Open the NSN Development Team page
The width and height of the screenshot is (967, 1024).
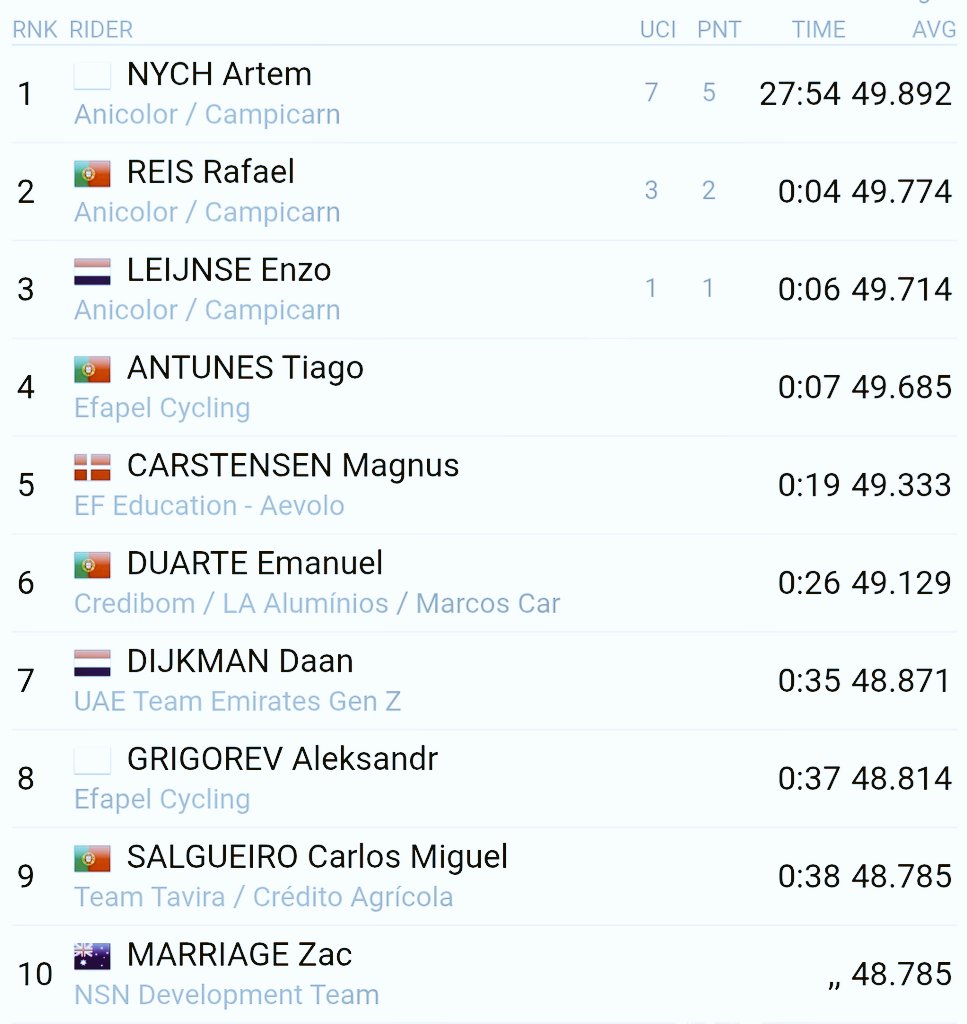(x=226, y=995)
